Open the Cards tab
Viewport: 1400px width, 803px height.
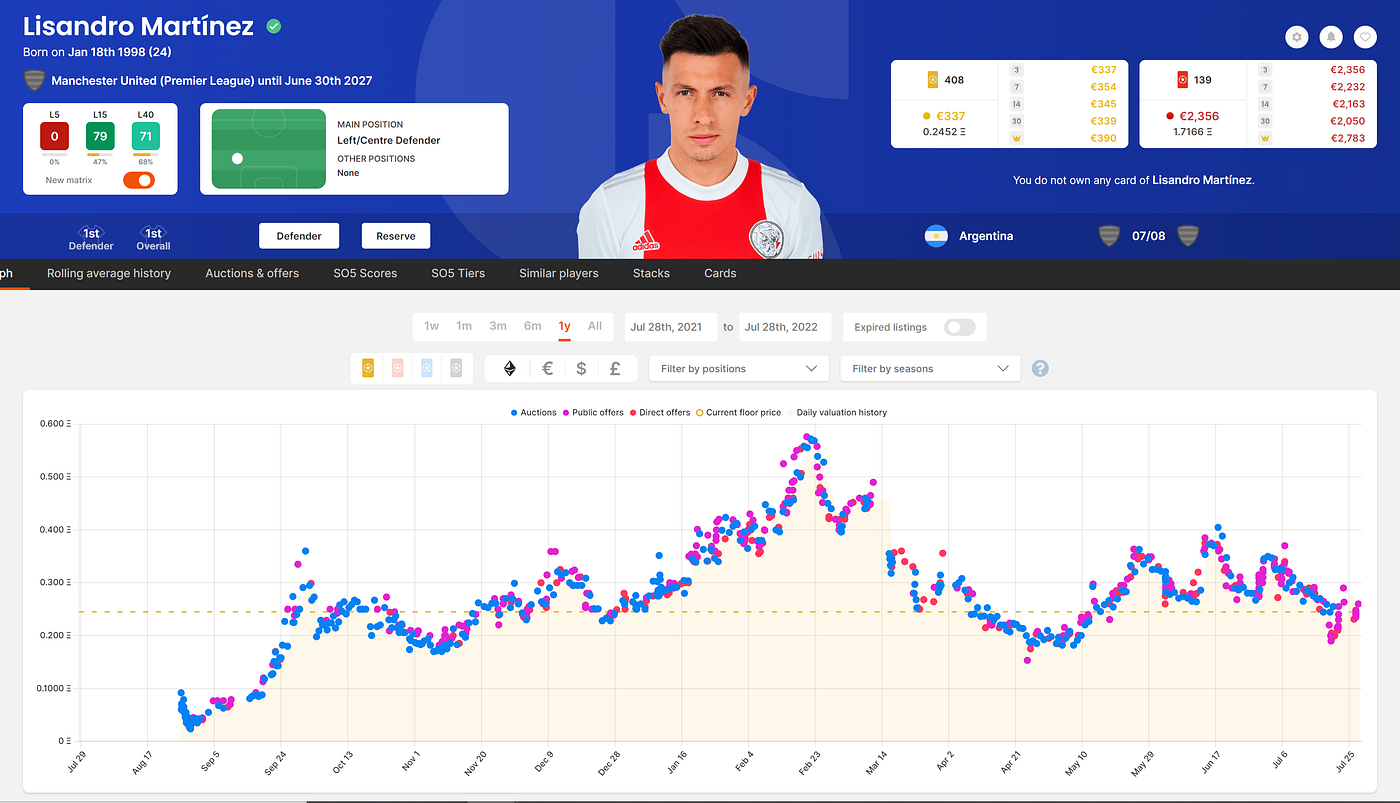720,273
